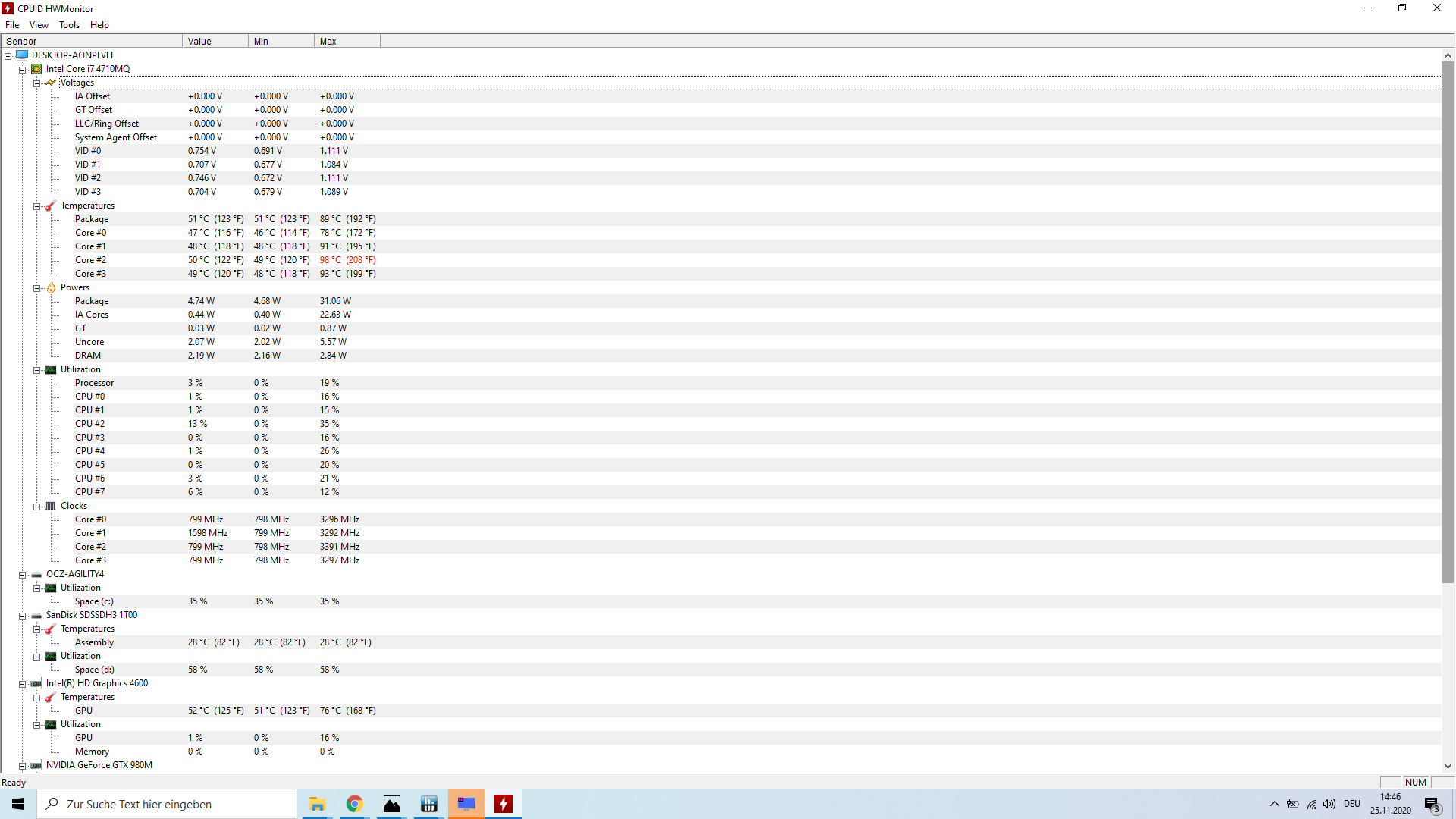The width and height of the screenshot is (1456, 819).
Task: Collapse the Intel HD Graphics 4600 node
Action: coord(23,684)
